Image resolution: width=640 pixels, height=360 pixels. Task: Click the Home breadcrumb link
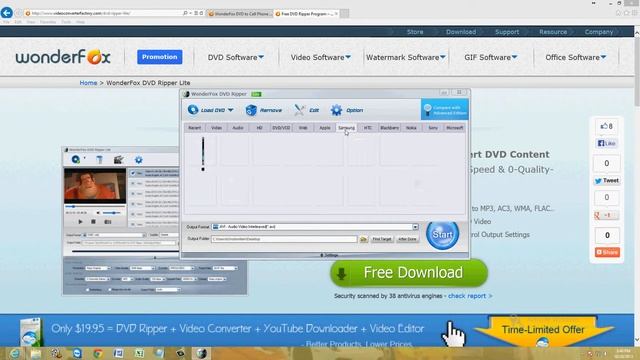click(88, 83)
